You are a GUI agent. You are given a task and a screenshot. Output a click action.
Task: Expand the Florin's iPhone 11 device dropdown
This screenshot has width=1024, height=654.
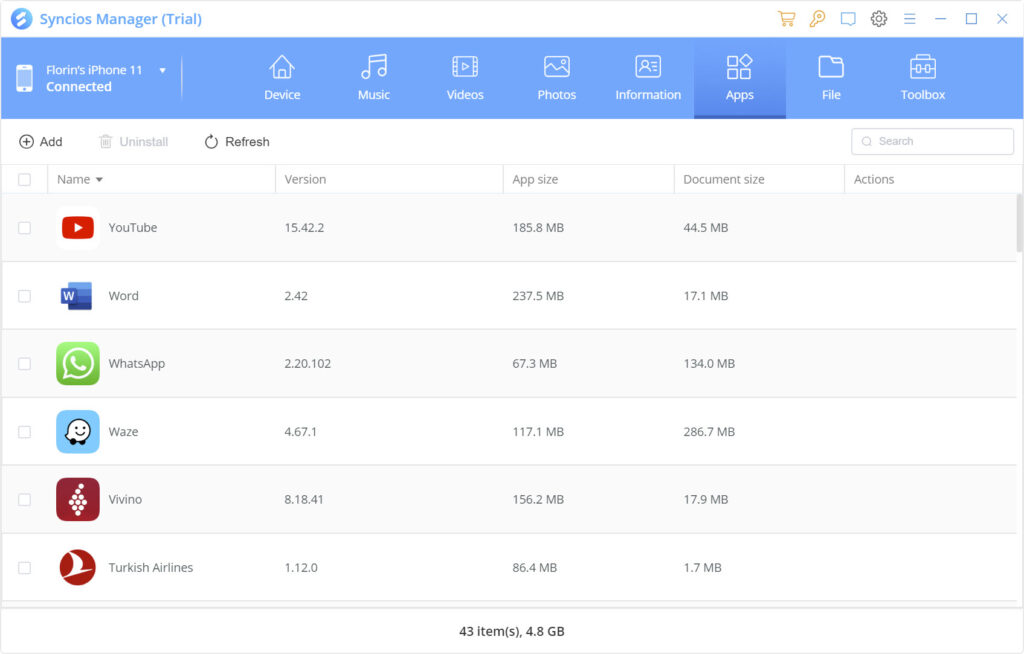pyautogui.click(x=163, y=71)
